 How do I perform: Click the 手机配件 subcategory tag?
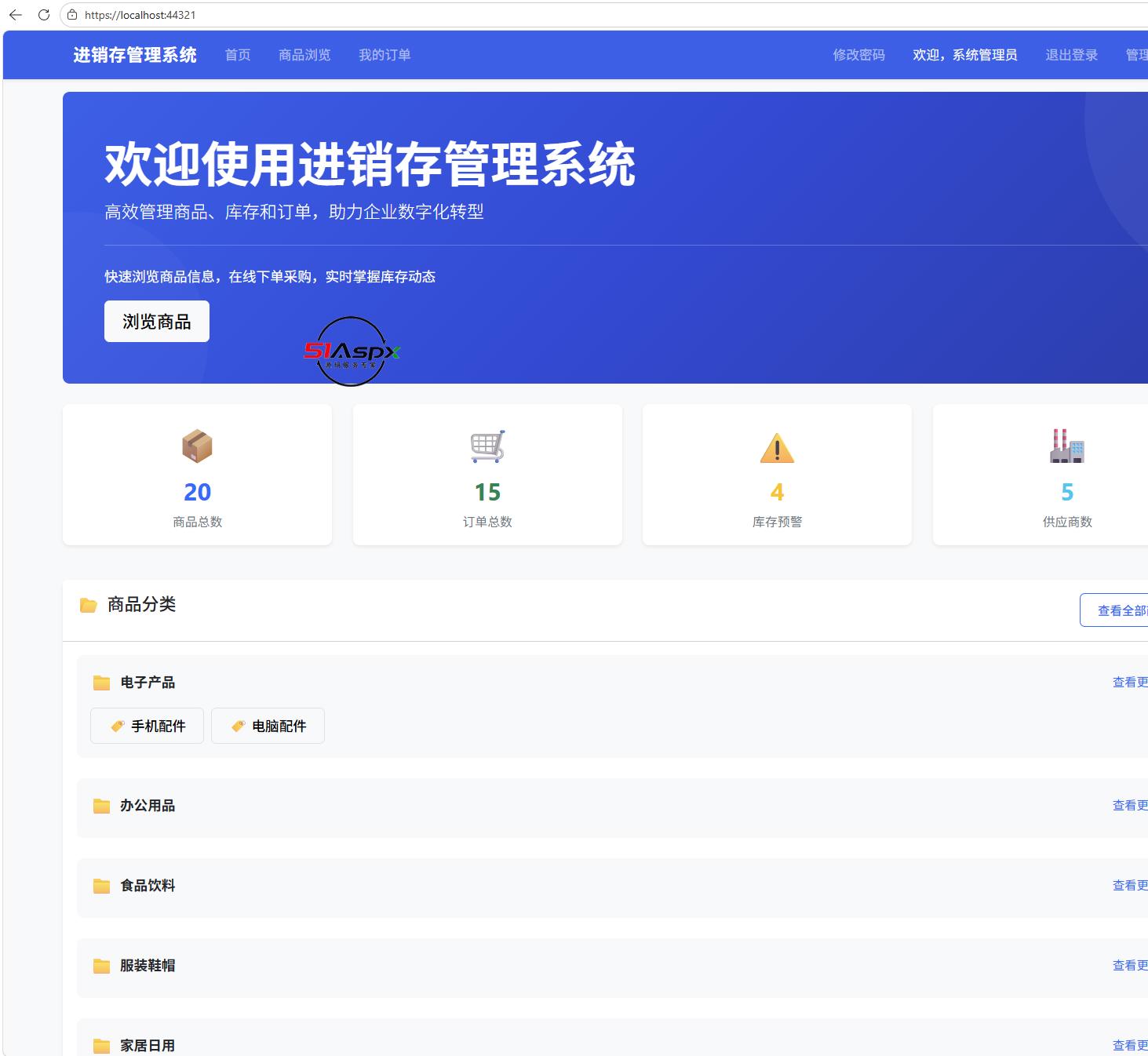point(148,726)
